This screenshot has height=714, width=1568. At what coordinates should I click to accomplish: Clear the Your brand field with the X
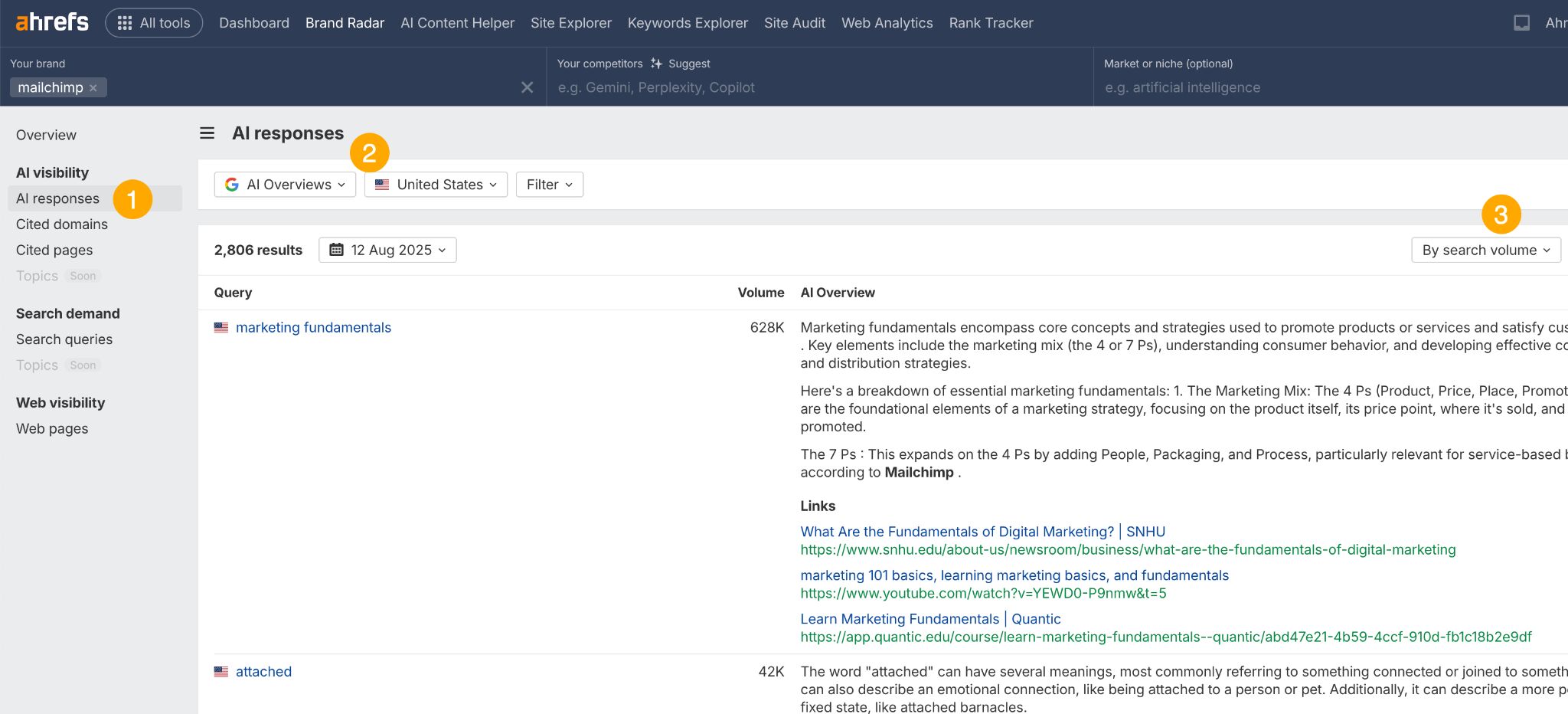tap(527, 87)
